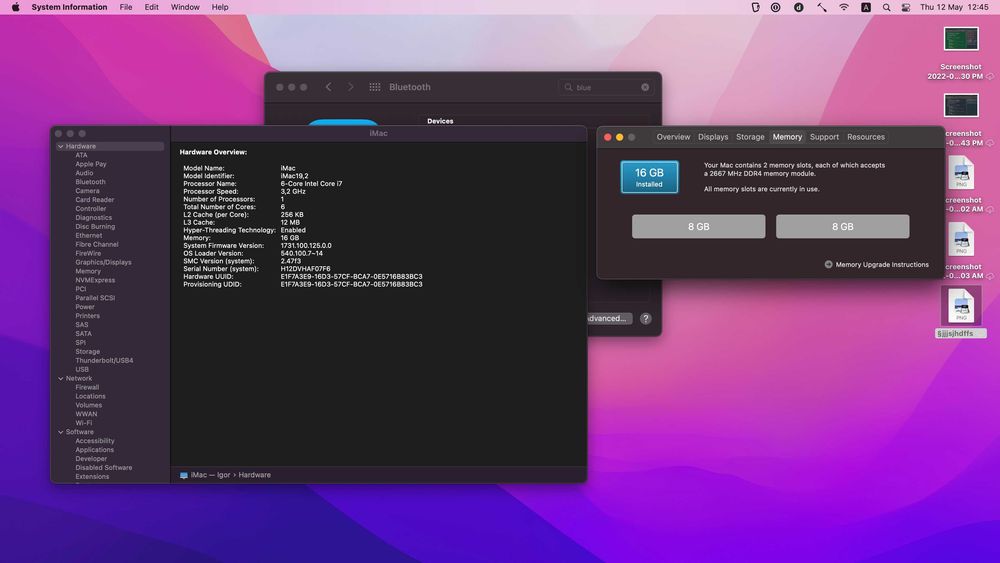Select Diagnostics in the sidebar
The width and height of the screenshot is (1000, 563).
click(93, 217)
